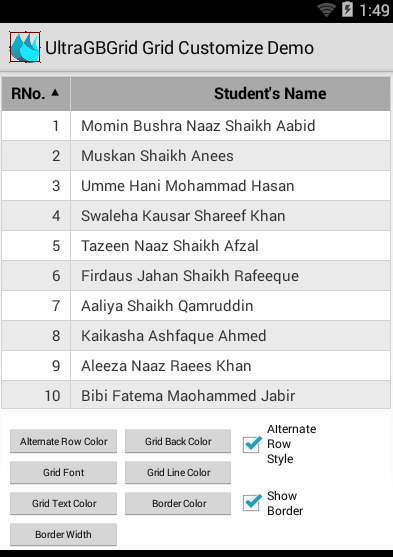The width and height of the screenshot is (393, 557).
Task: Click the RNo. column header
Action: [36, 94]
